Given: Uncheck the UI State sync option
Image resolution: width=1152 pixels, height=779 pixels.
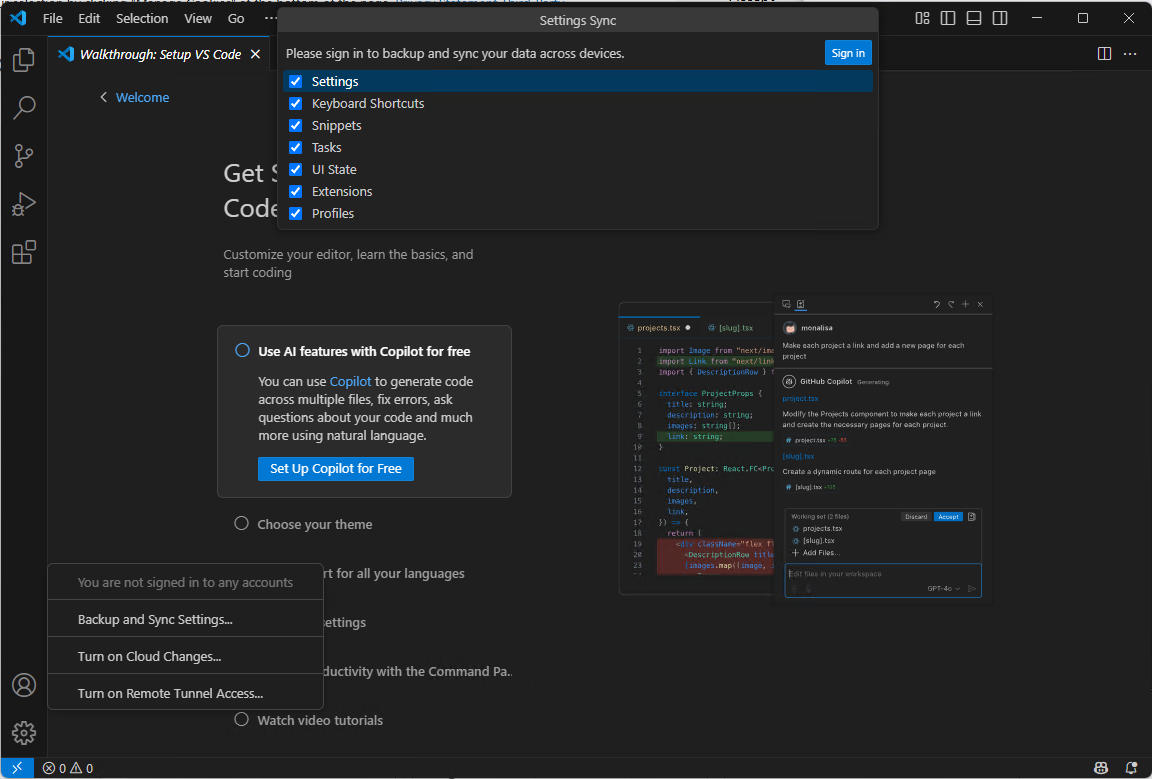Looking at the screenshot, I should (x=296, y=169).
